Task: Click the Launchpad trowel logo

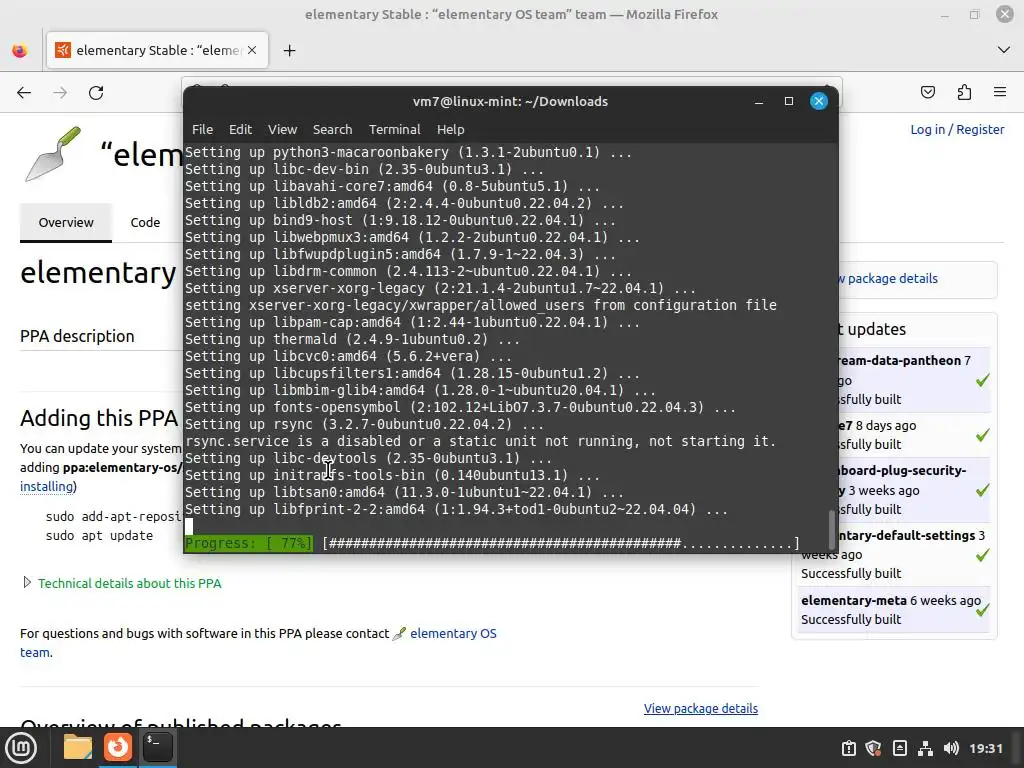Action: (x=53, y=154)
